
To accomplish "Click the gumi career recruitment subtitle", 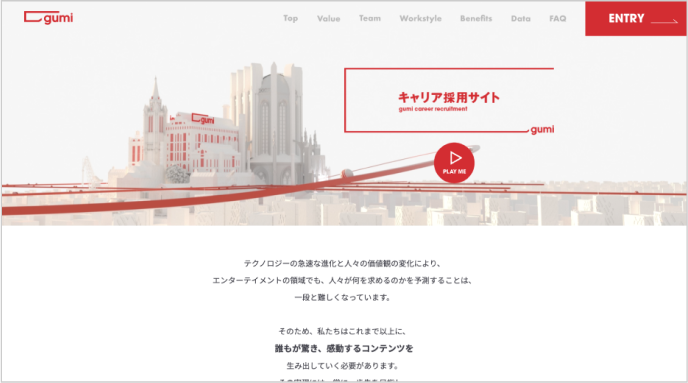I will tap(433, 109).
